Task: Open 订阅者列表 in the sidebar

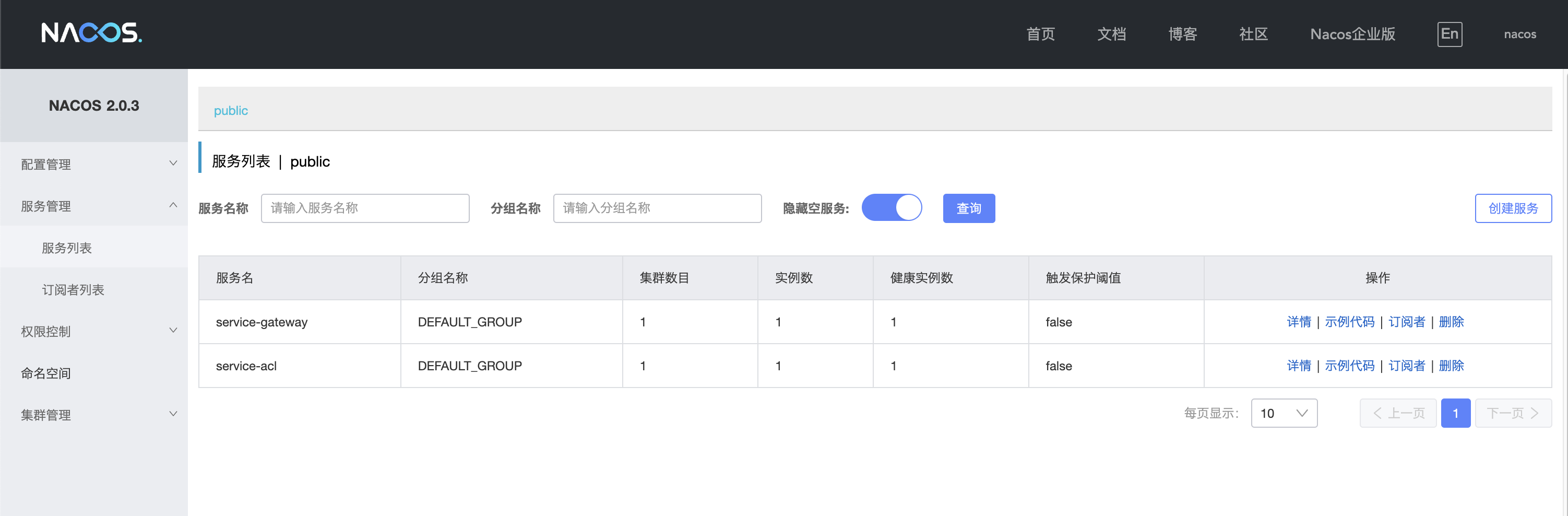Action: pos(73,289)
